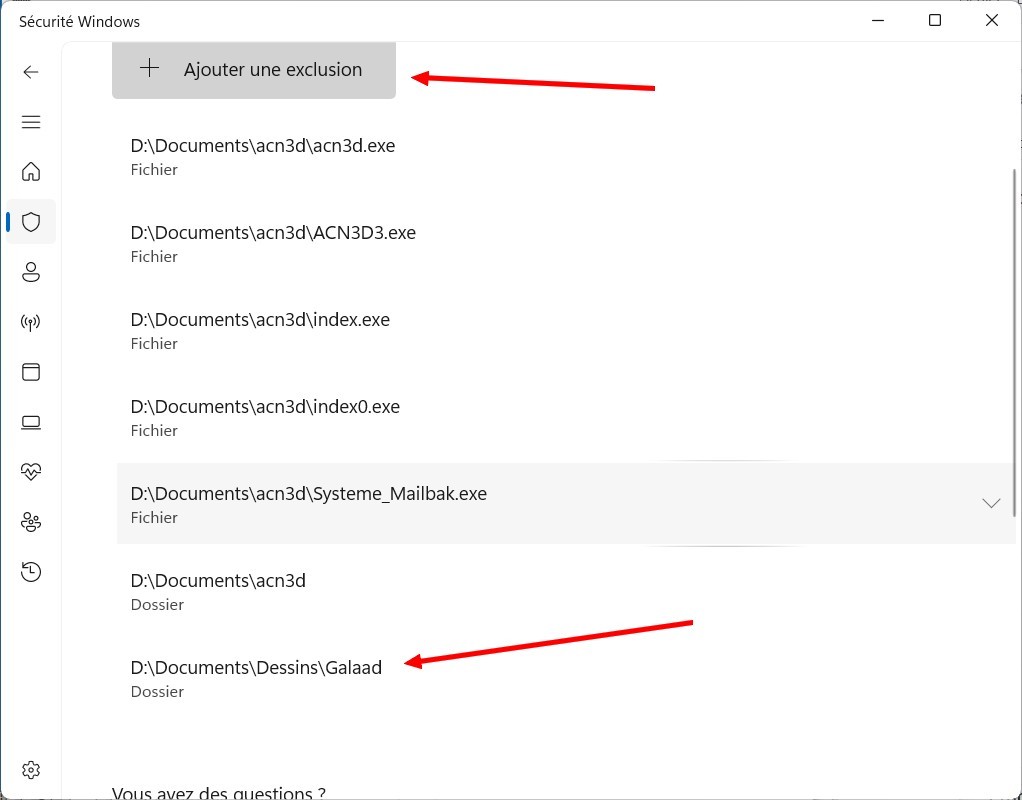Open App and browser control icon
The image size is (1022, 800).
(31, 372)
